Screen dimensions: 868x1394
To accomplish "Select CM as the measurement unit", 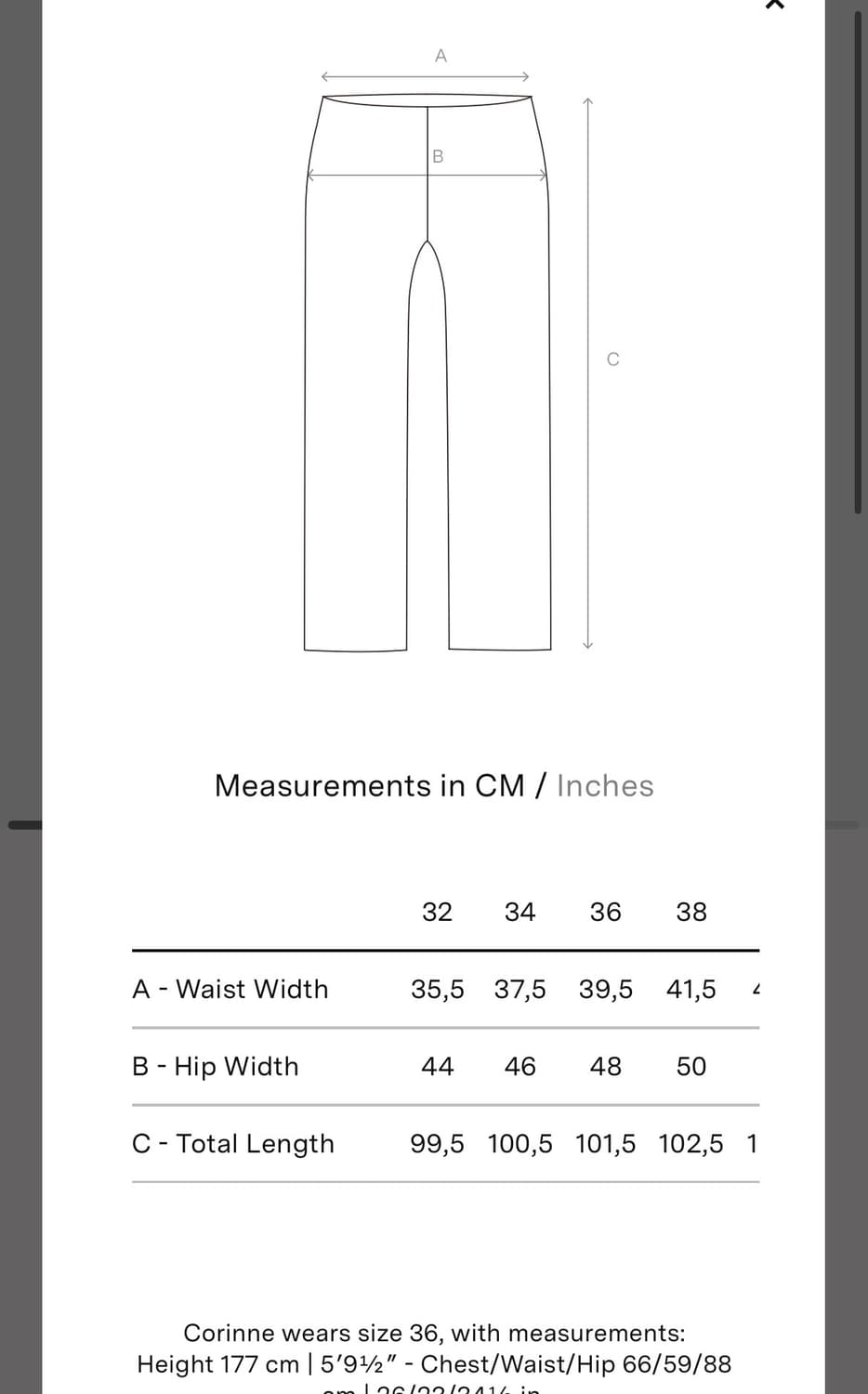I will click(x=499, y=786).
